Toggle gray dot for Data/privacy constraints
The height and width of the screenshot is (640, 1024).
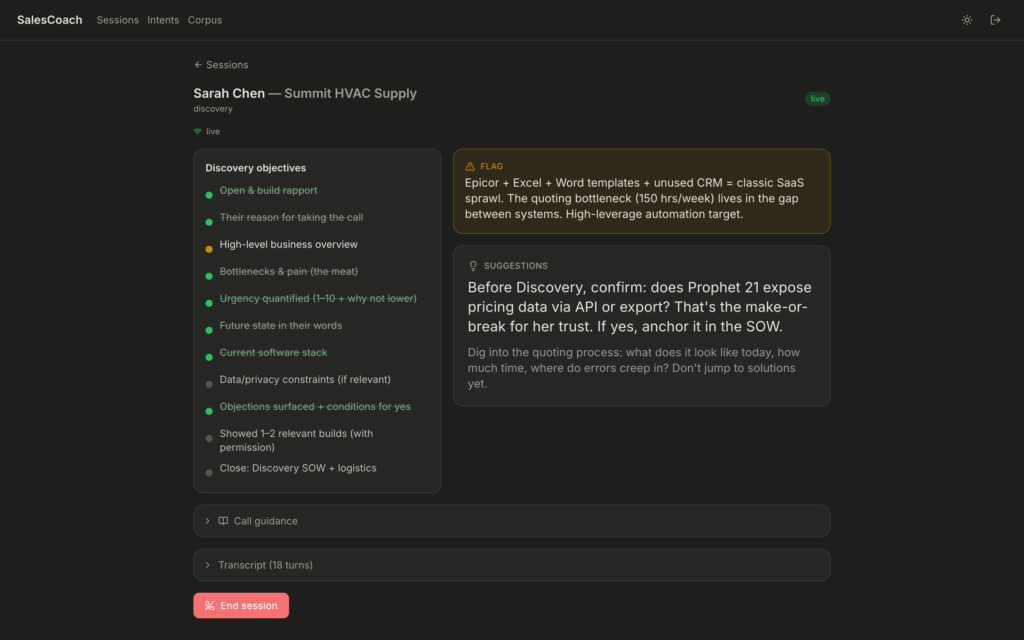click(x=209, y=384)
